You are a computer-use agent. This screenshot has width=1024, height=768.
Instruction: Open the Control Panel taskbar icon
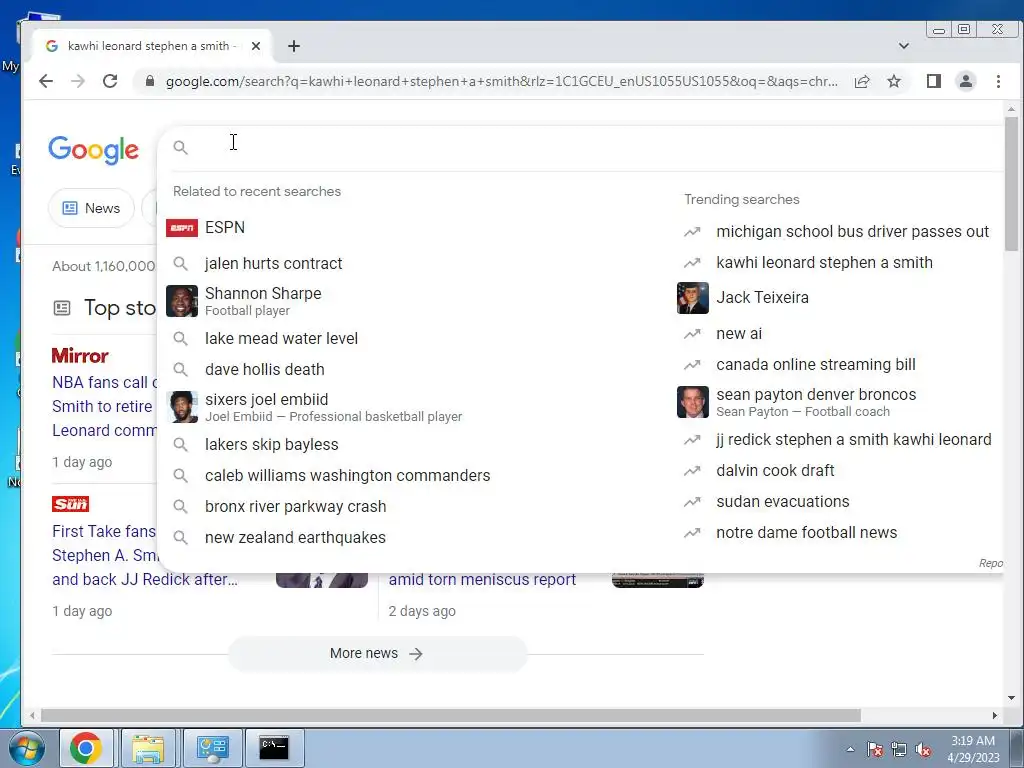(212, 748)
